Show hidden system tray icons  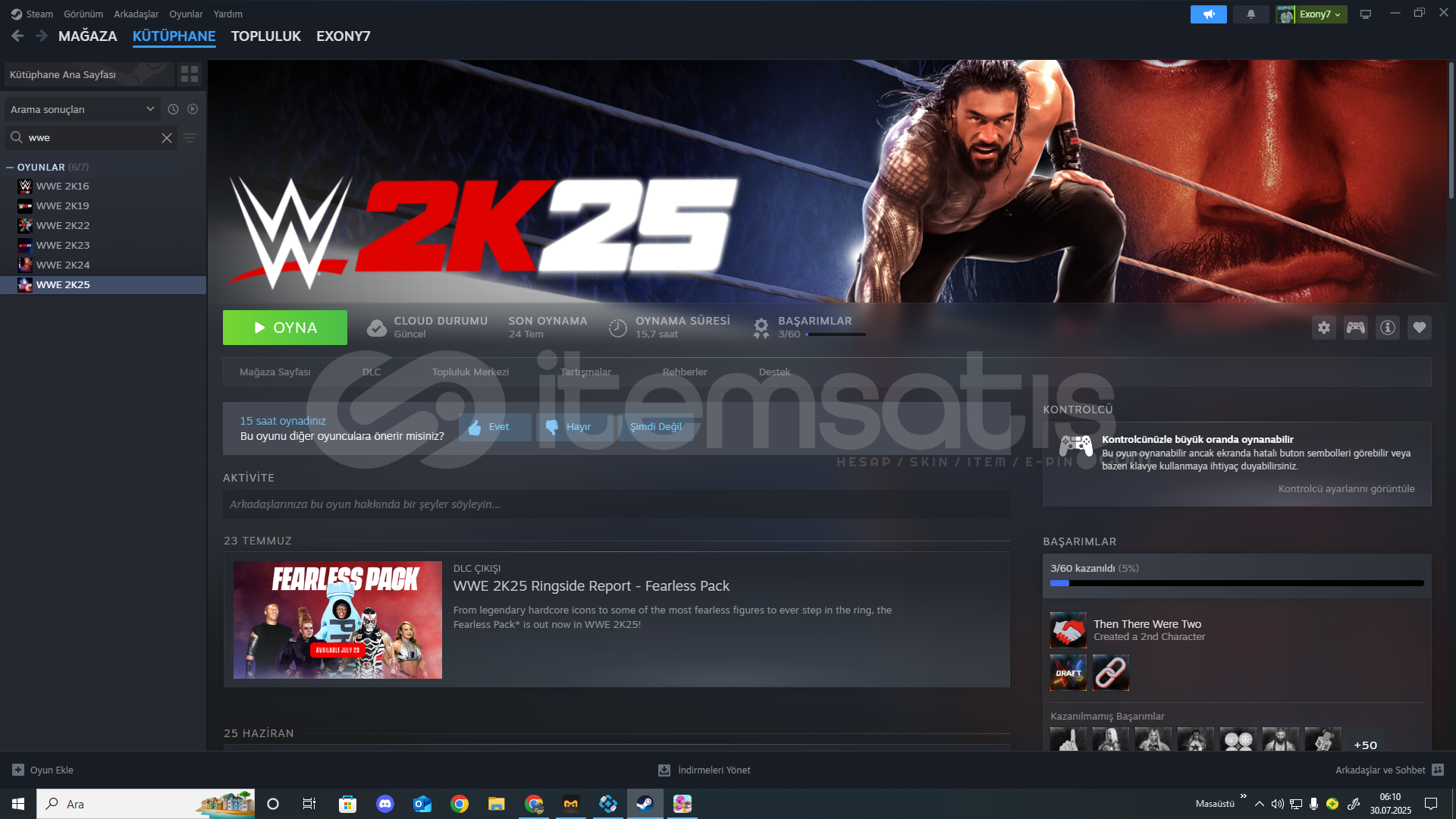click(1260, 804)
